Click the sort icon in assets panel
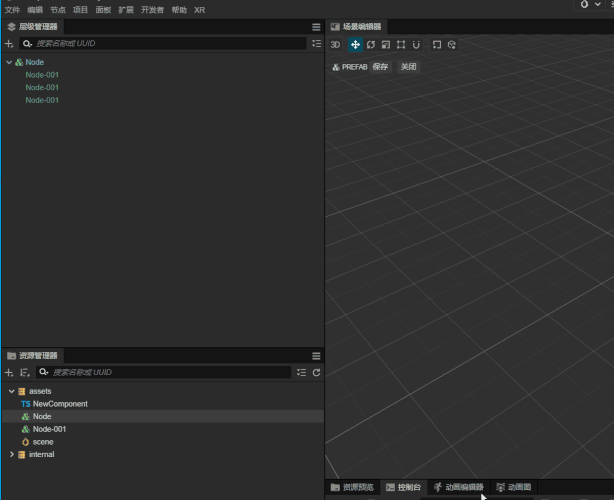 25,372
